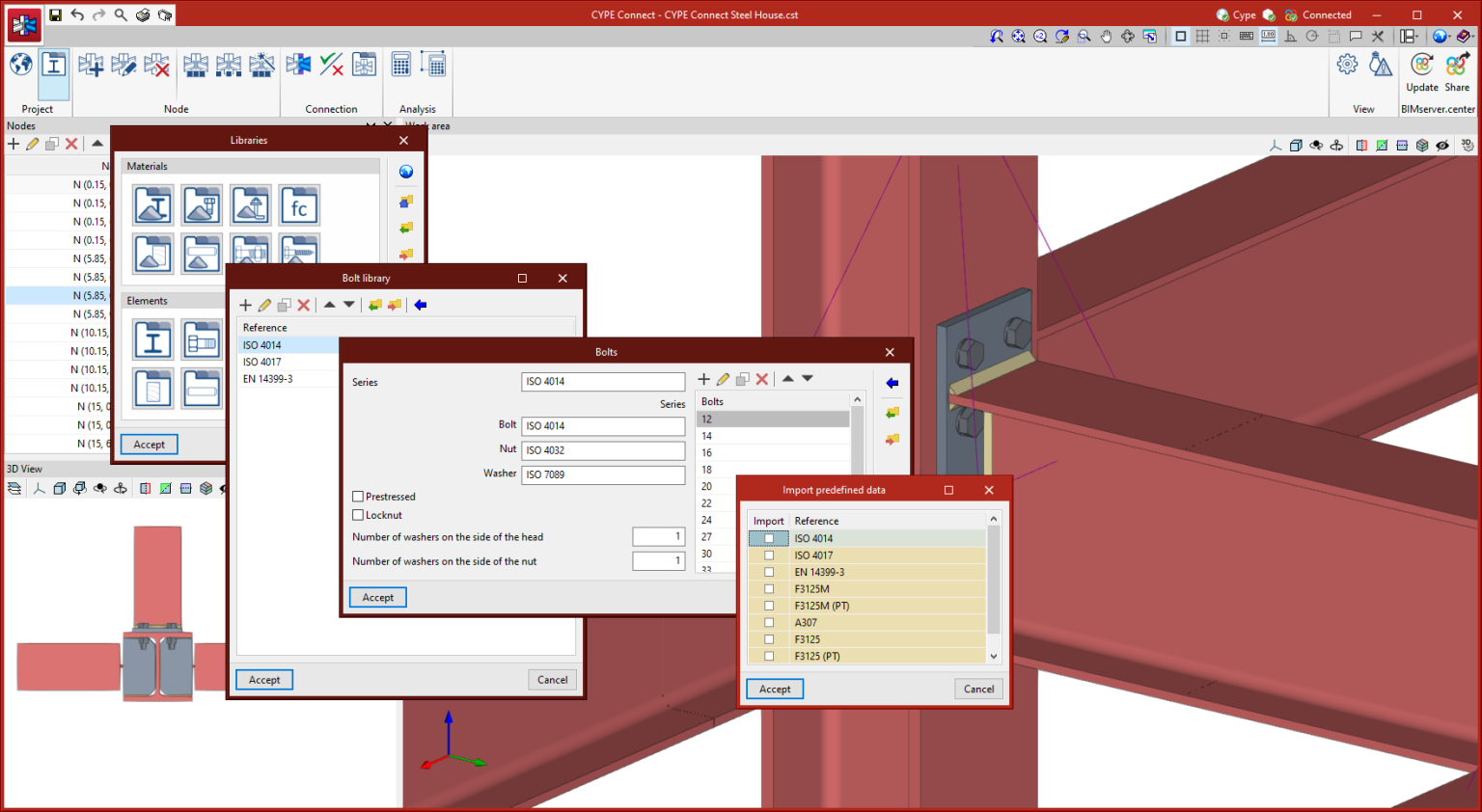Click the pan hand tool icon
The width and height of the screenshot is (1482, 812).
[x=1106, y=37]
